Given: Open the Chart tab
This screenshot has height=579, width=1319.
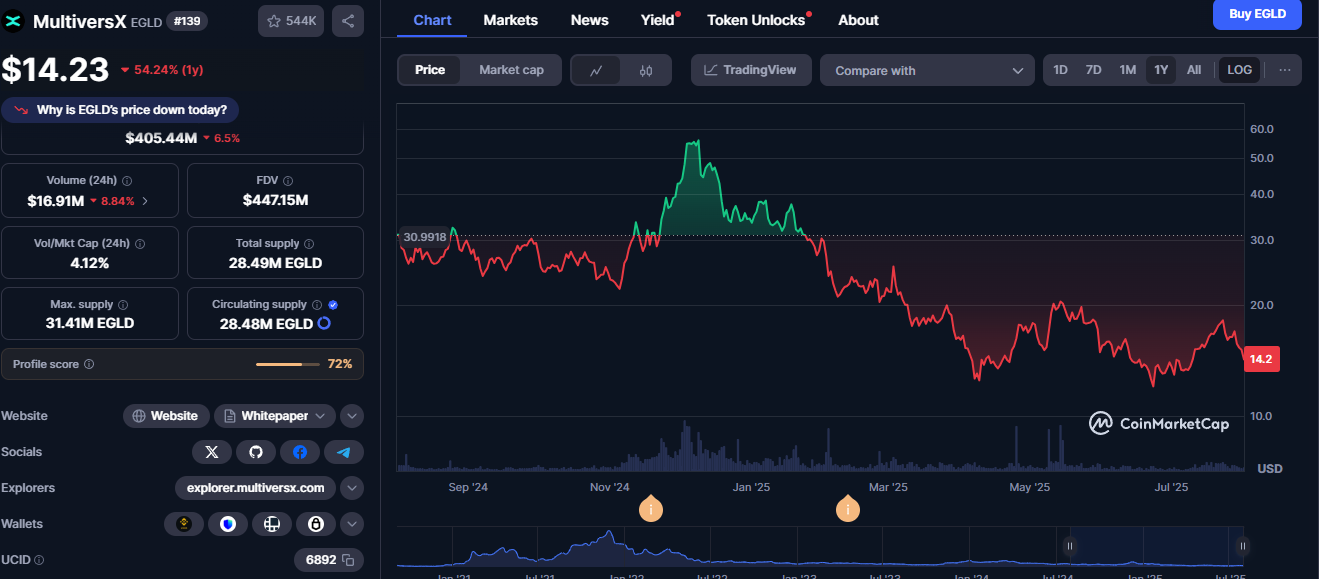Looking at the screenshot, I should click(433, 20).
